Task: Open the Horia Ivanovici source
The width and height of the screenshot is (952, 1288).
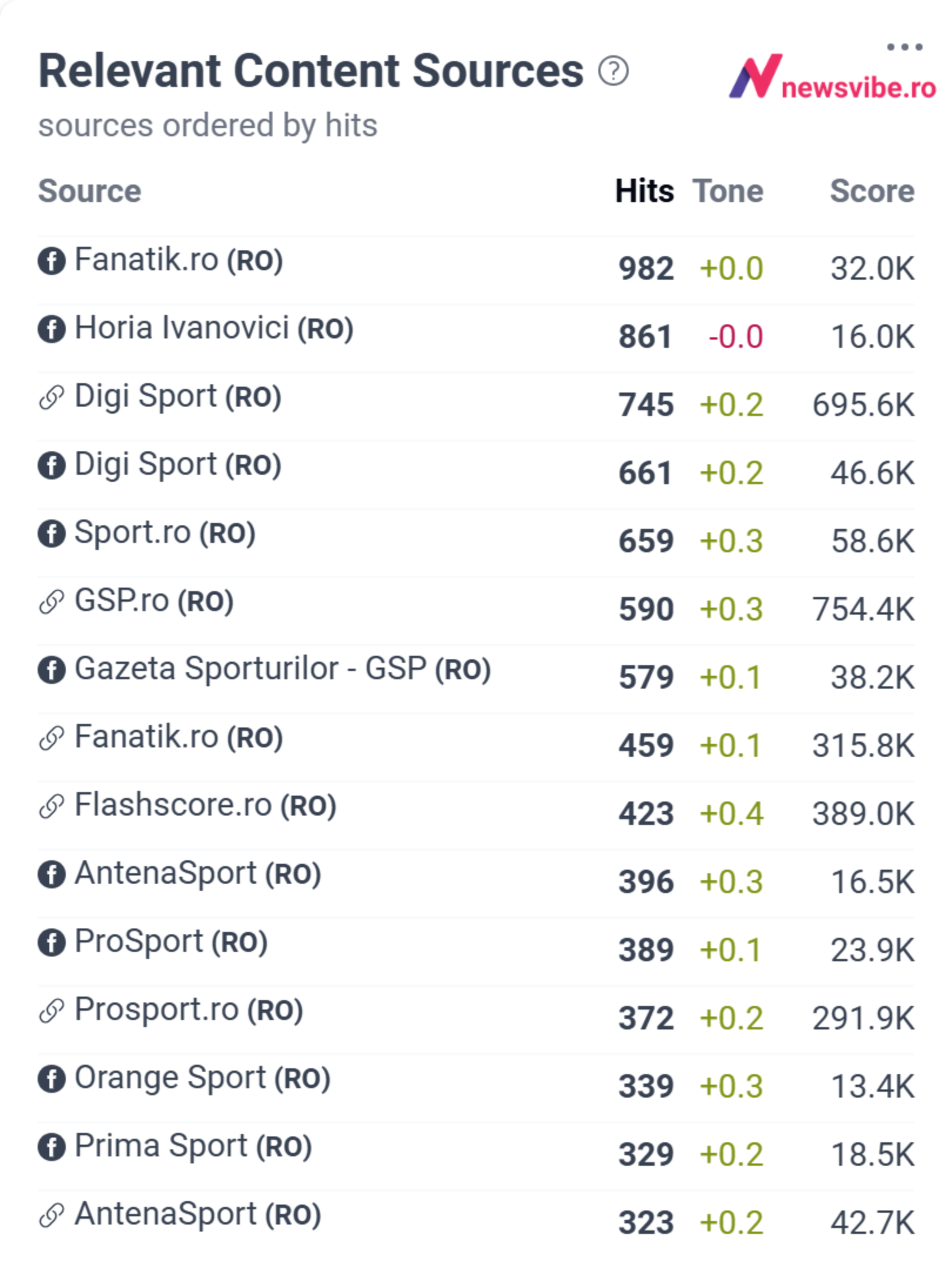Action: pos(214,328)
